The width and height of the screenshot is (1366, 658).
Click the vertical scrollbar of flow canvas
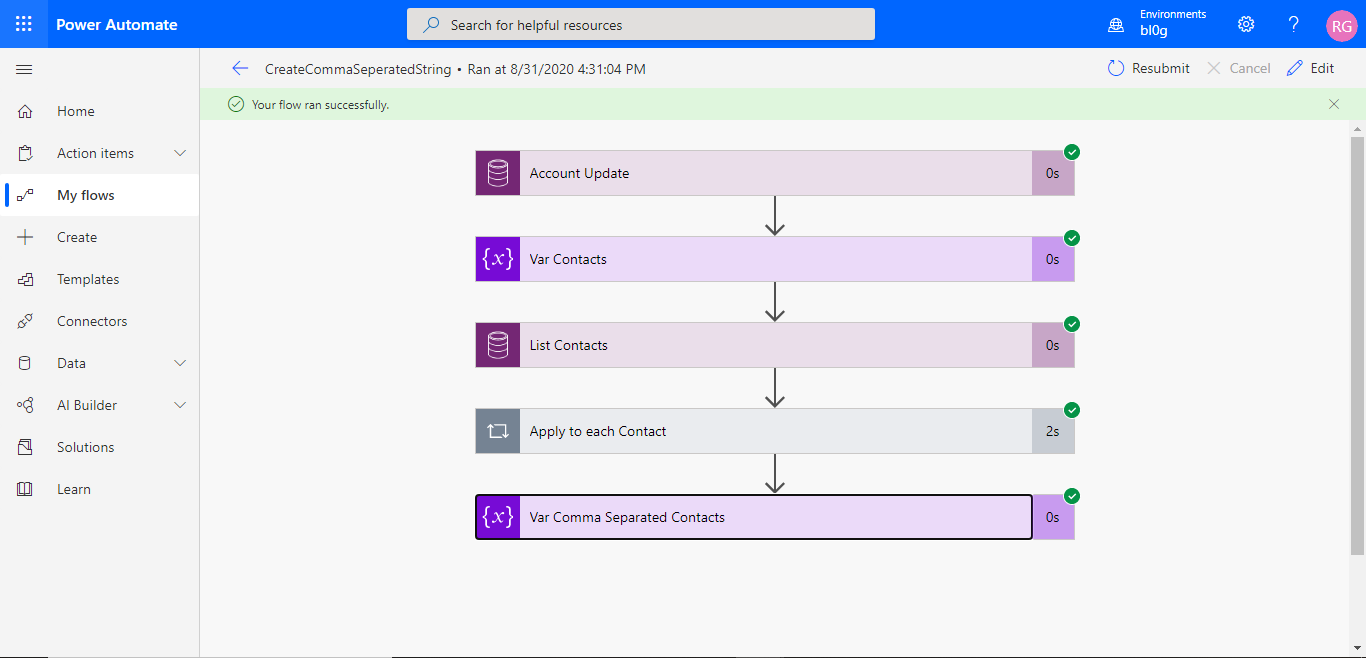coord(1357,345)
